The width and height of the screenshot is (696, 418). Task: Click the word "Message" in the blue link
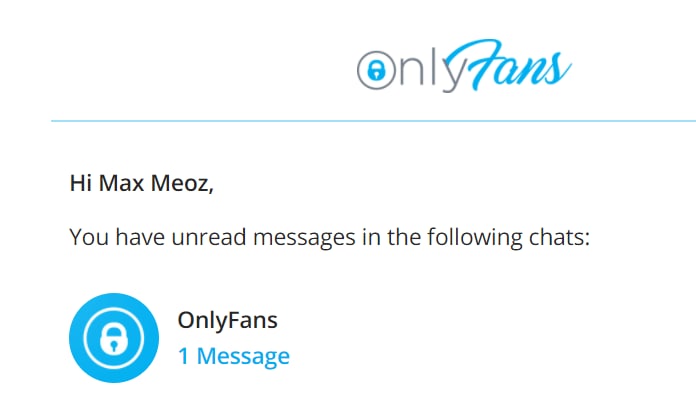(x=243, y=356)
